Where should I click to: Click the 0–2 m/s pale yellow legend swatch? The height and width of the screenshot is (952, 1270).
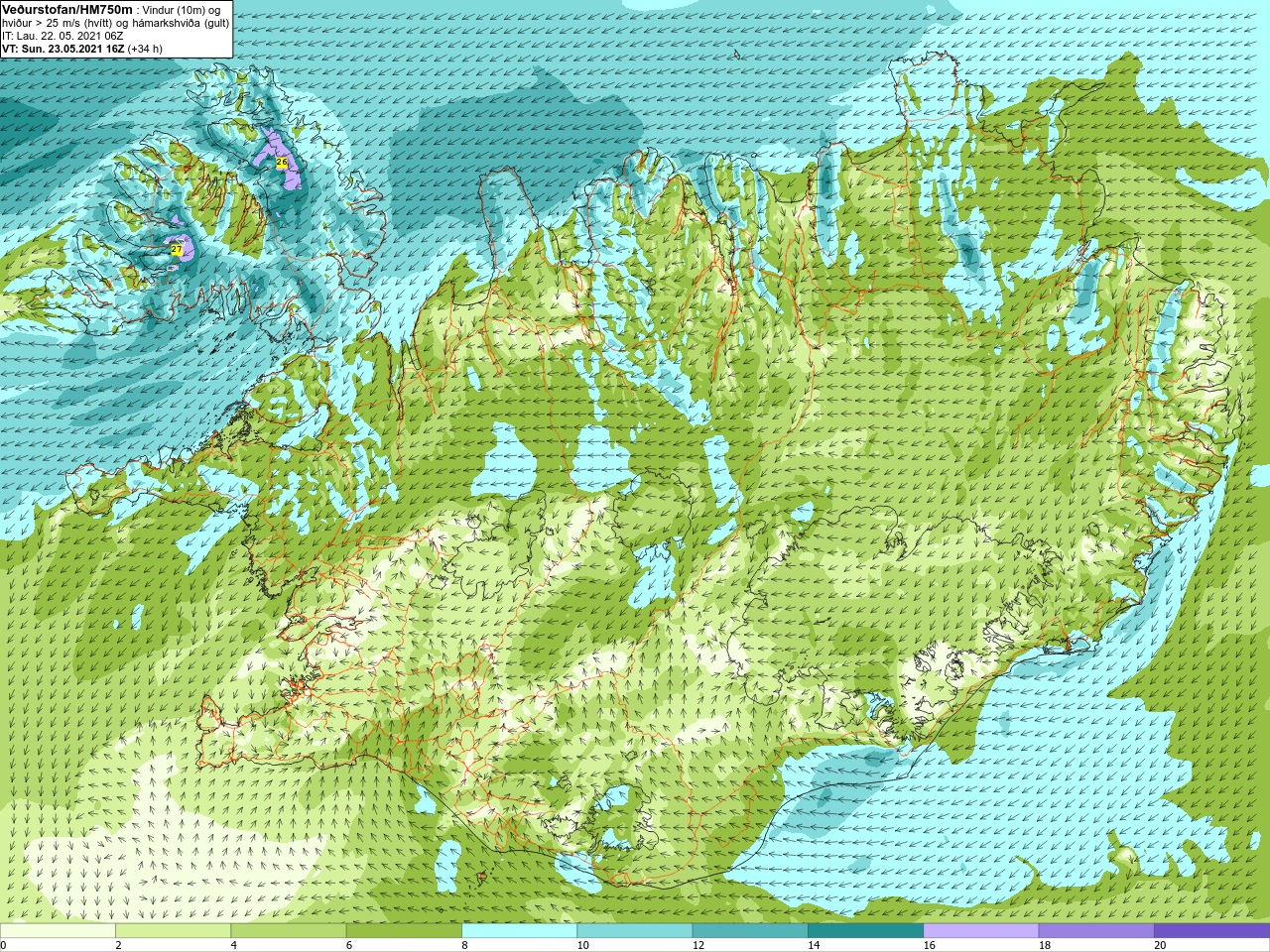58,931
